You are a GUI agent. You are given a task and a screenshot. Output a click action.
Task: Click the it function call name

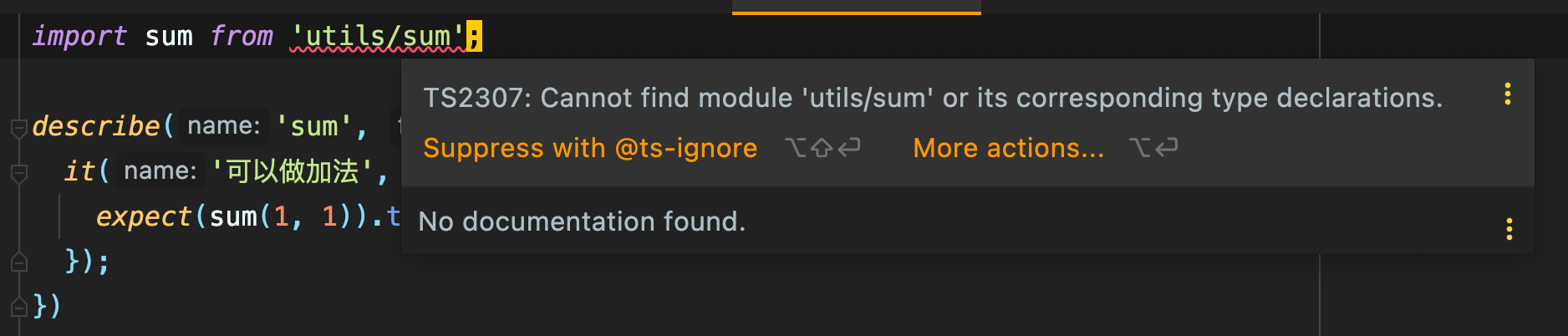[79, 171]
